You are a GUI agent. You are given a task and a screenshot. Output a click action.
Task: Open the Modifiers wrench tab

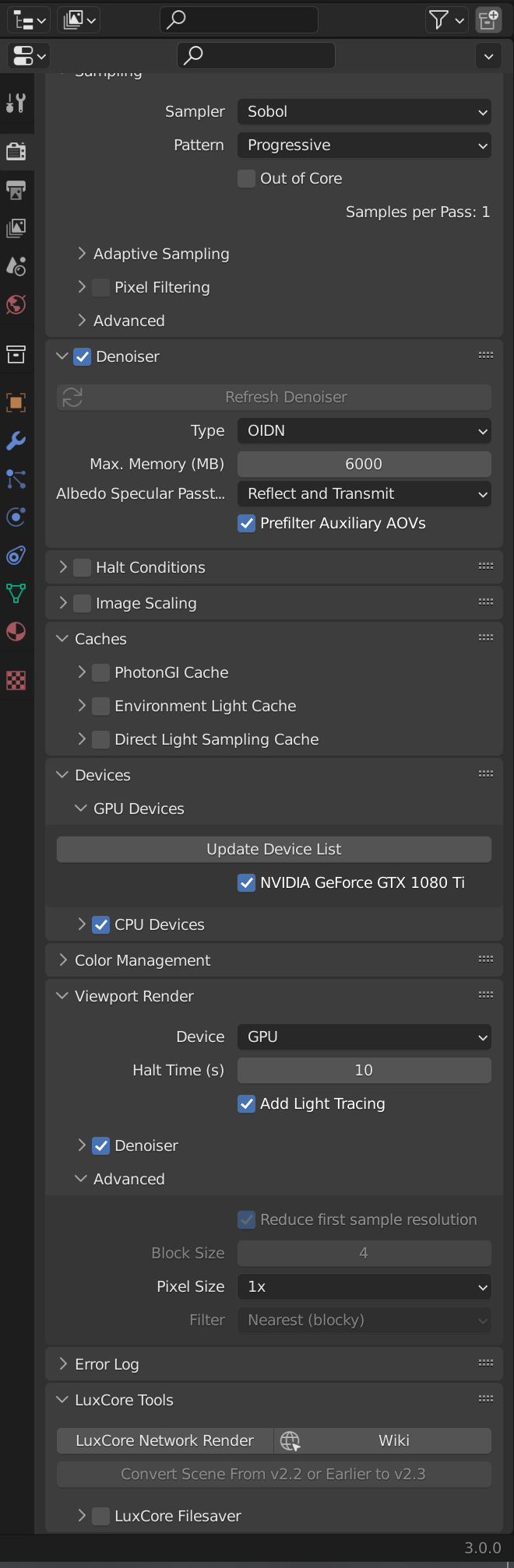[x=16, y=441]
